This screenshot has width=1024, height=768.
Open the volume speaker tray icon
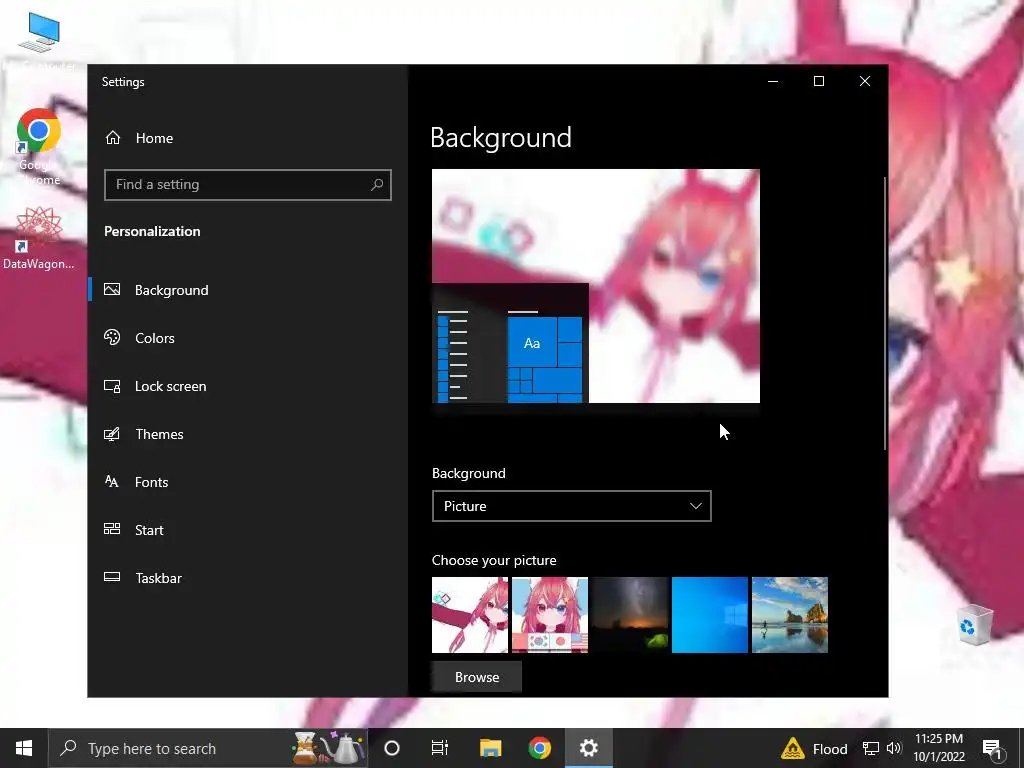tap(894, 748)
